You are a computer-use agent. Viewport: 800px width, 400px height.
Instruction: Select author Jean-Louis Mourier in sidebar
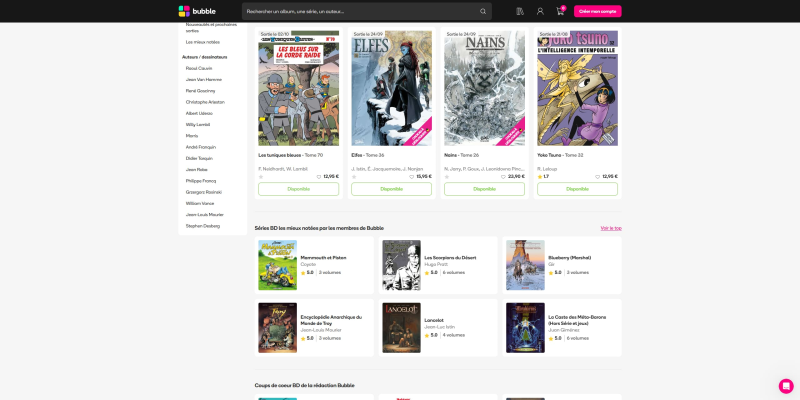[x=205, y=214]
